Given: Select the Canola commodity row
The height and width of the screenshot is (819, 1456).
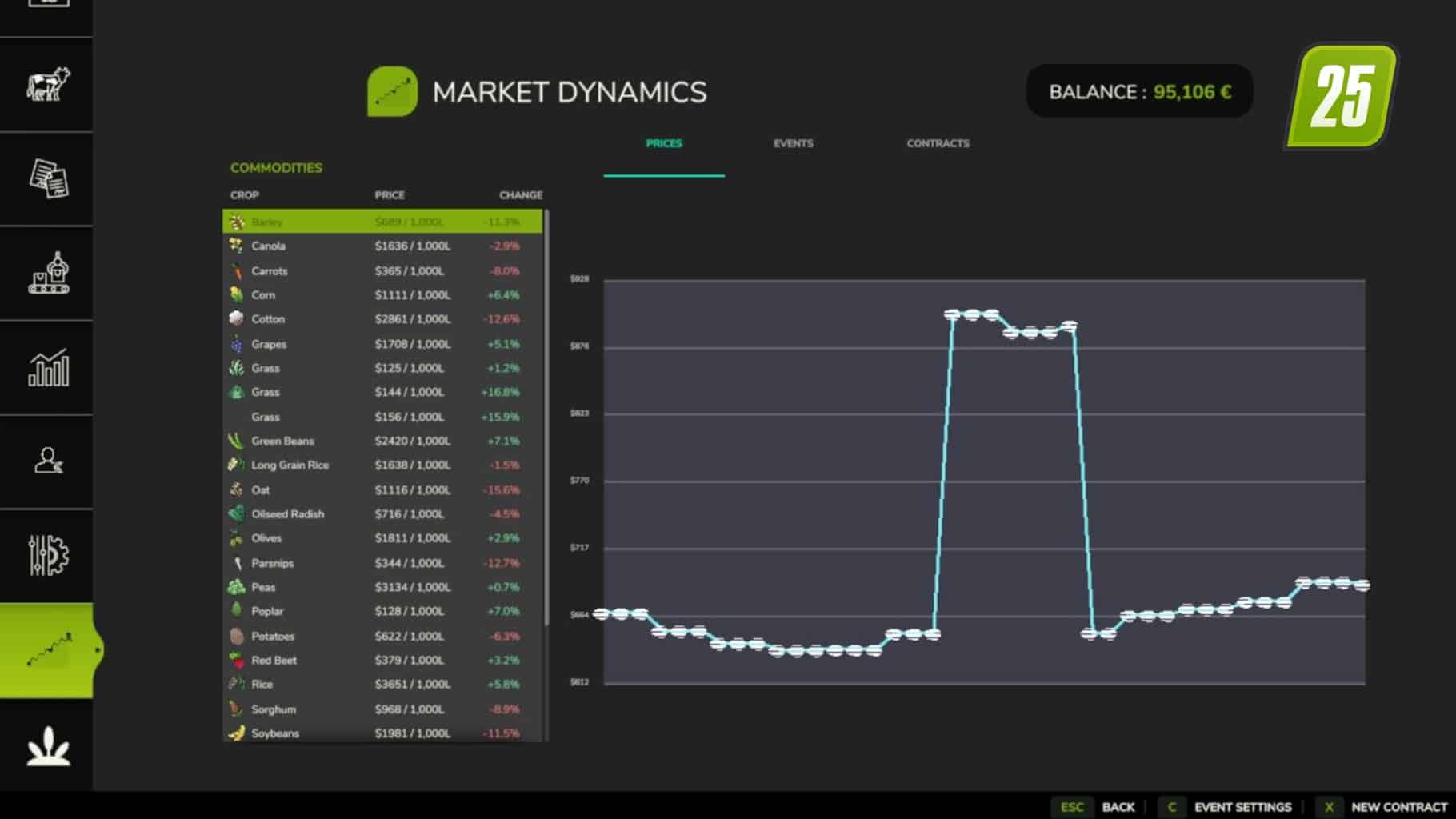Looking at the screenshot, I should click(x=382, y=246).
